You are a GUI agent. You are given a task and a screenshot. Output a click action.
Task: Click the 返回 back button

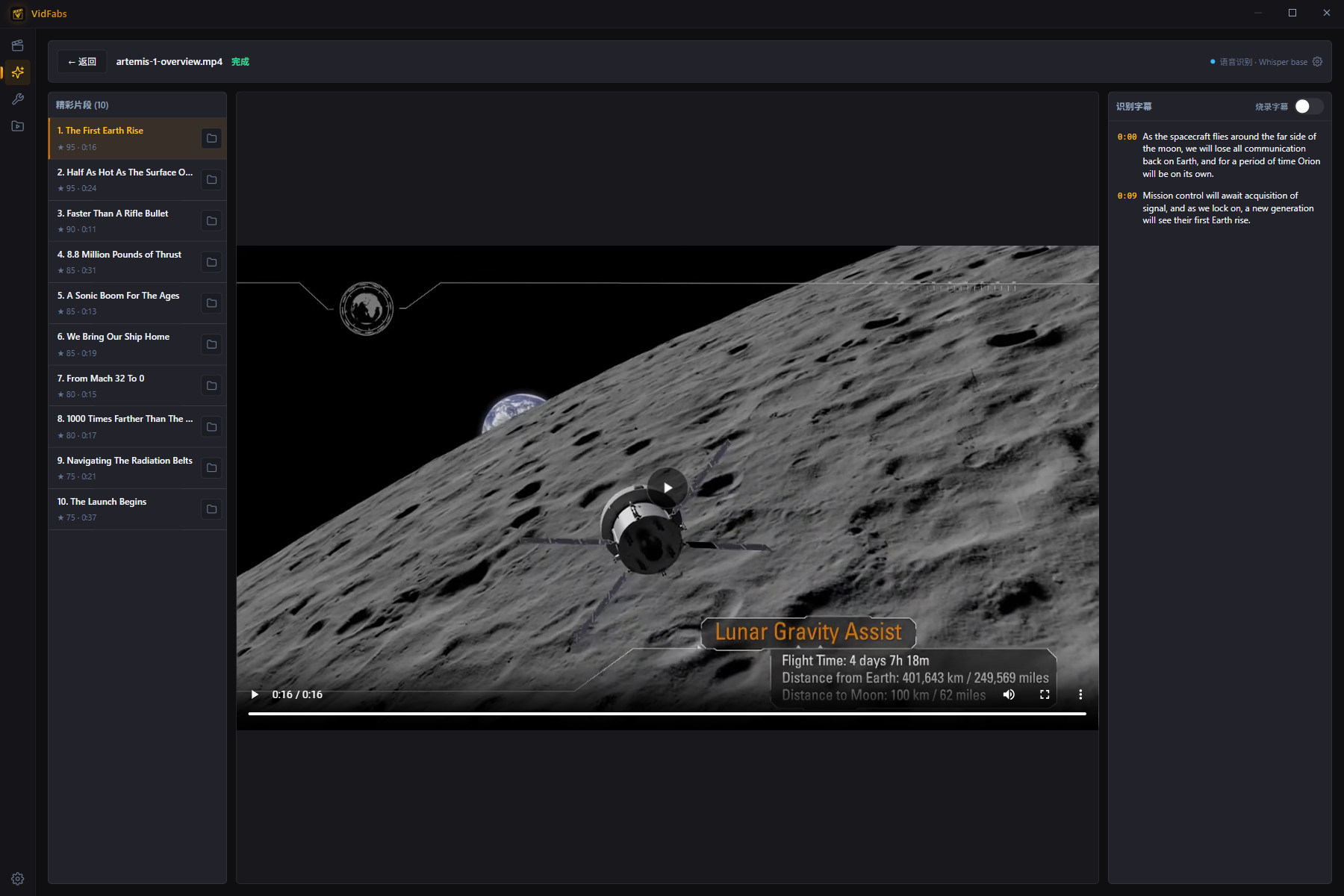[x=82, y=62]
